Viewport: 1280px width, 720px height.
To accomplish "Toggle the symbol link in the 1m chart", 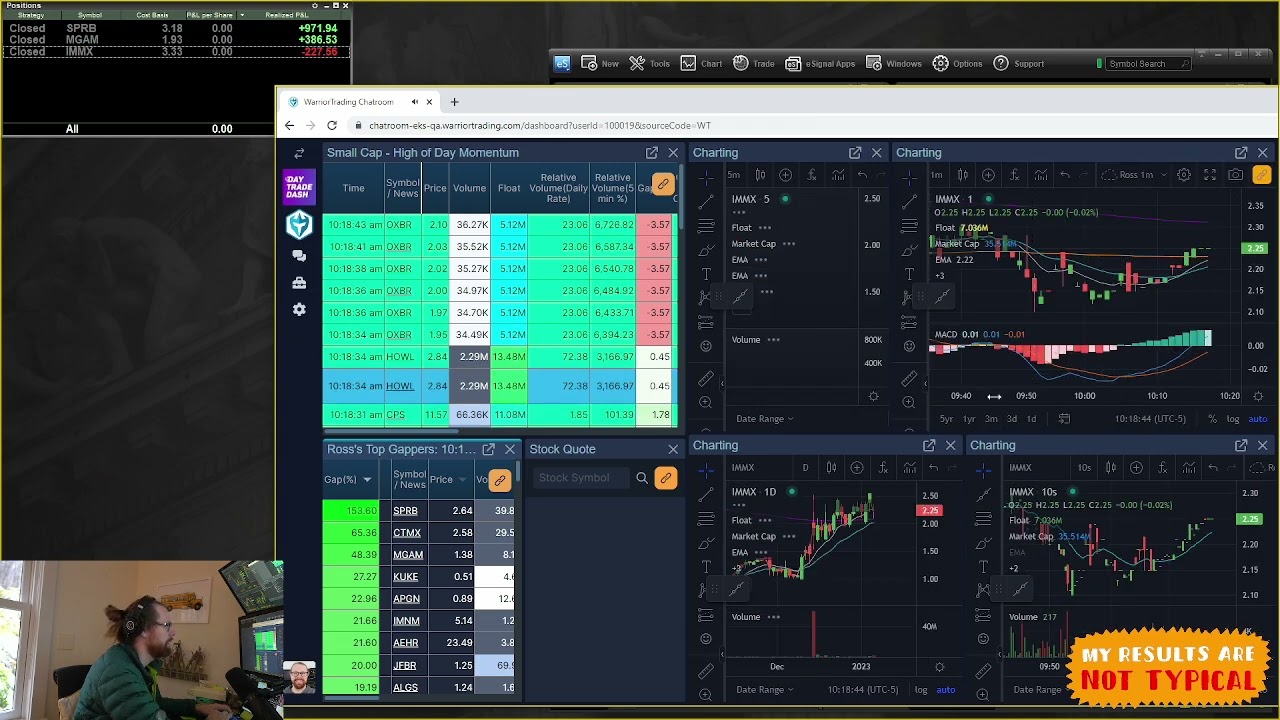I will point(1261,175).
